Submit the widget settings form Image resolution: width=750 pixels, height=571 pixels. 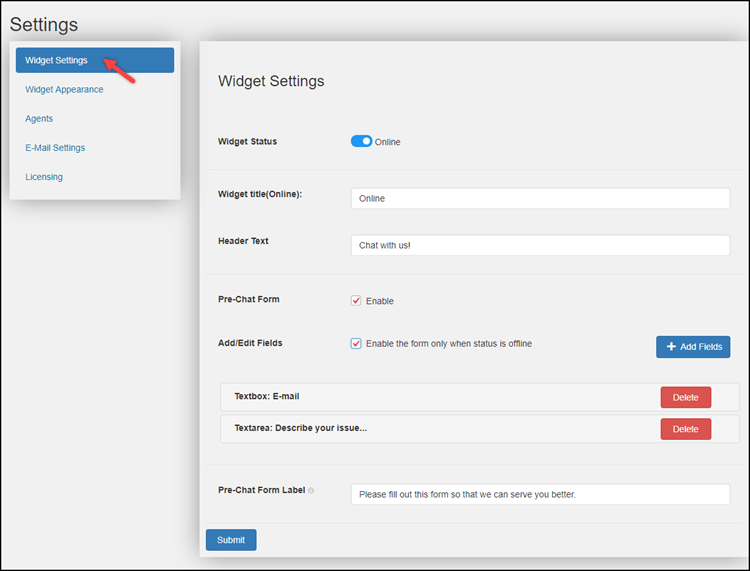pyautogui.click(x=231, y=540)
